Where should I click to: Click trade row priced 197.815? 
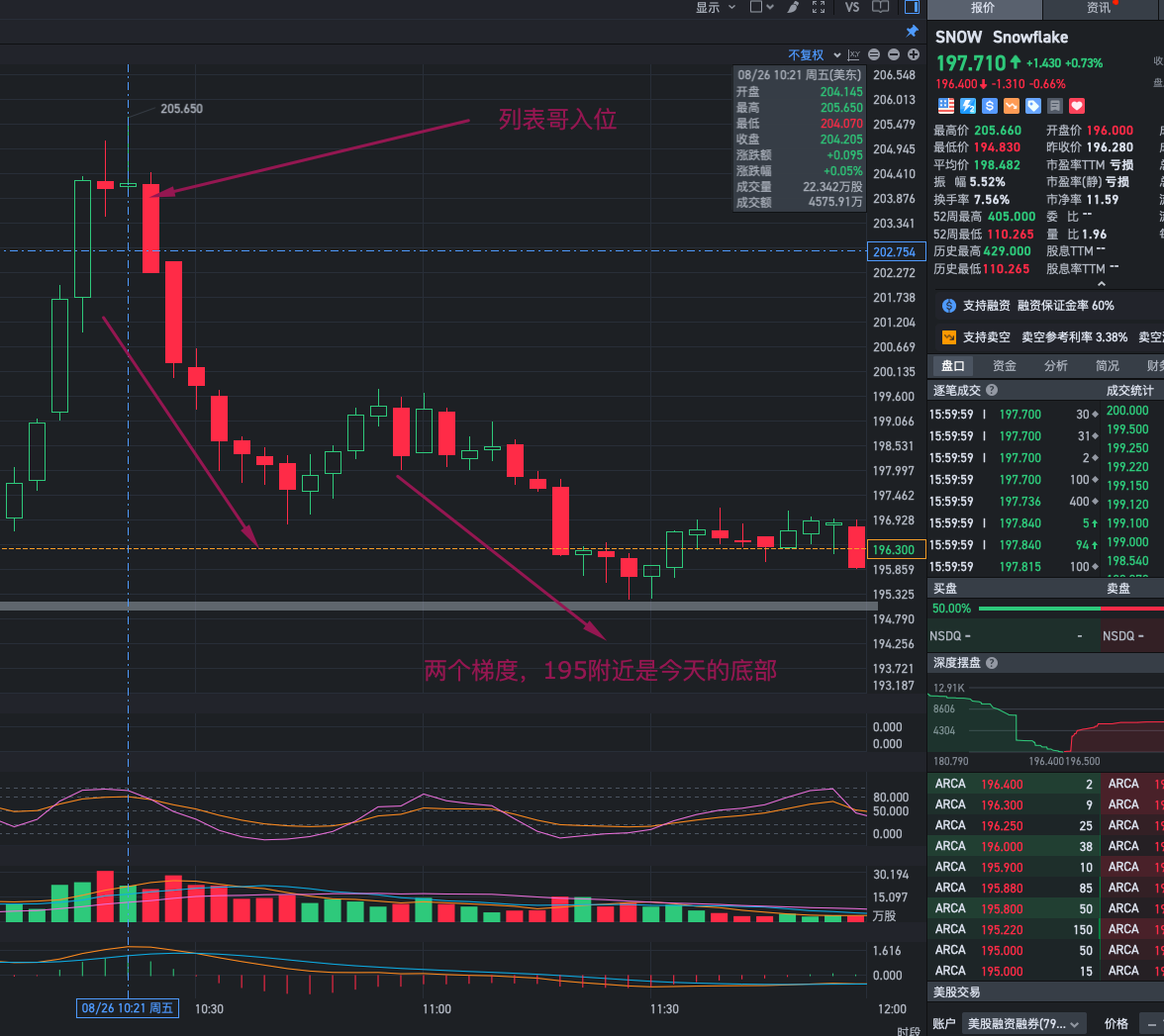(1014, 567)
